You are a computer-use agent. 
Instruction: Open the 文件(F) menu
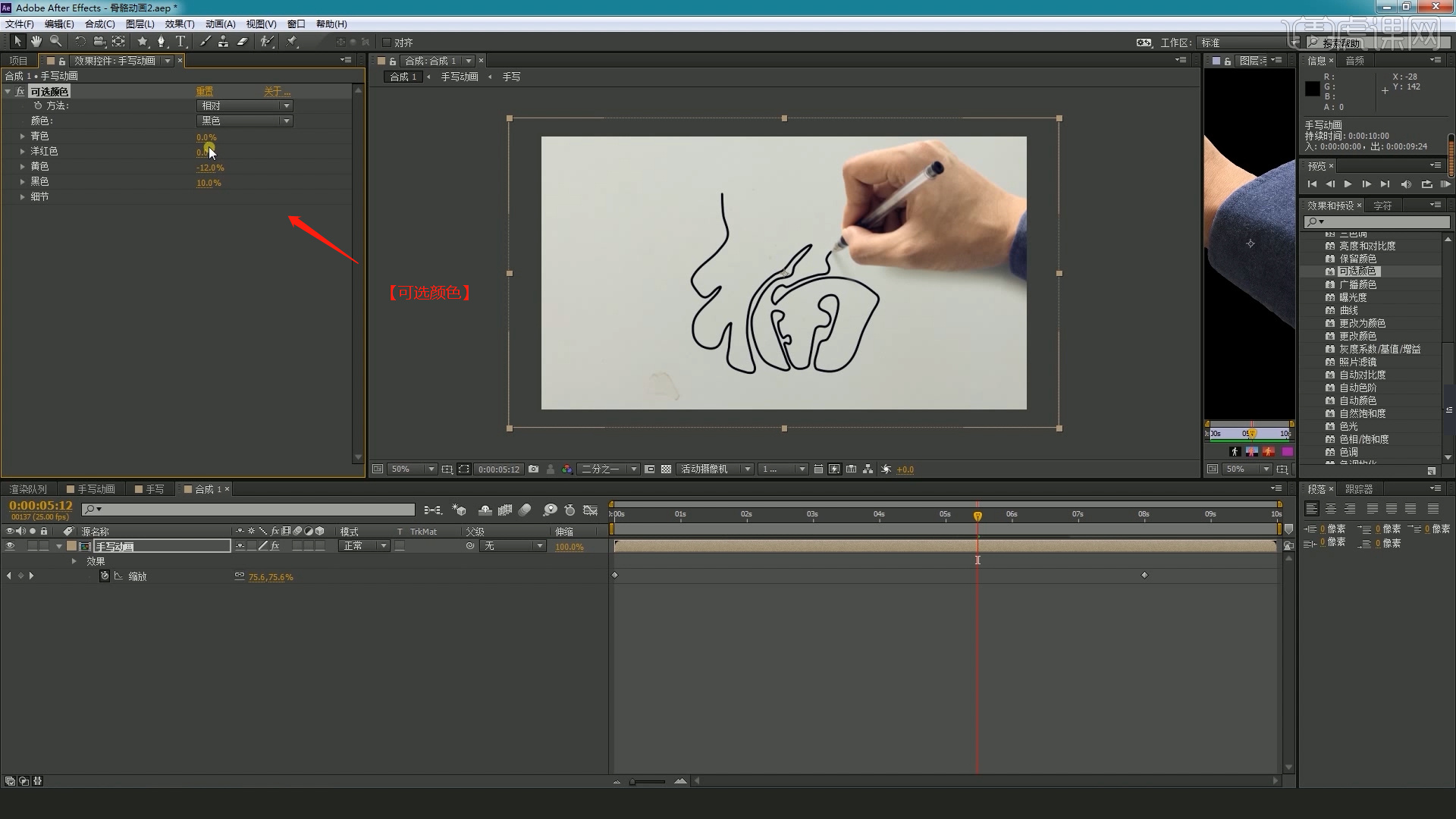click(x=20, y=24)
